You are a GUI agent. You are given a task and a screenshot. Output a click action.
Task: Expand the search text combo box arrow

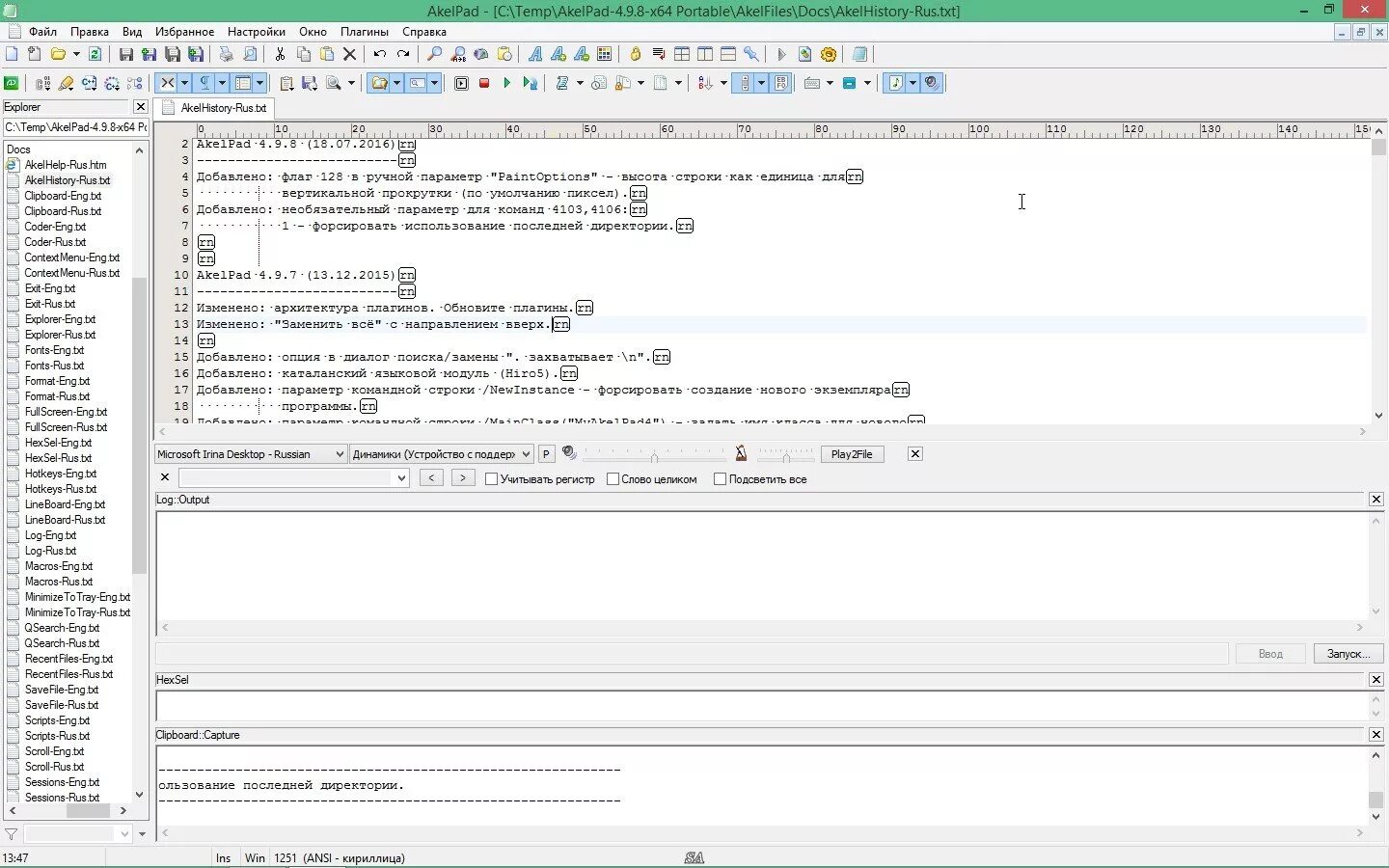(x=401, y=477)
